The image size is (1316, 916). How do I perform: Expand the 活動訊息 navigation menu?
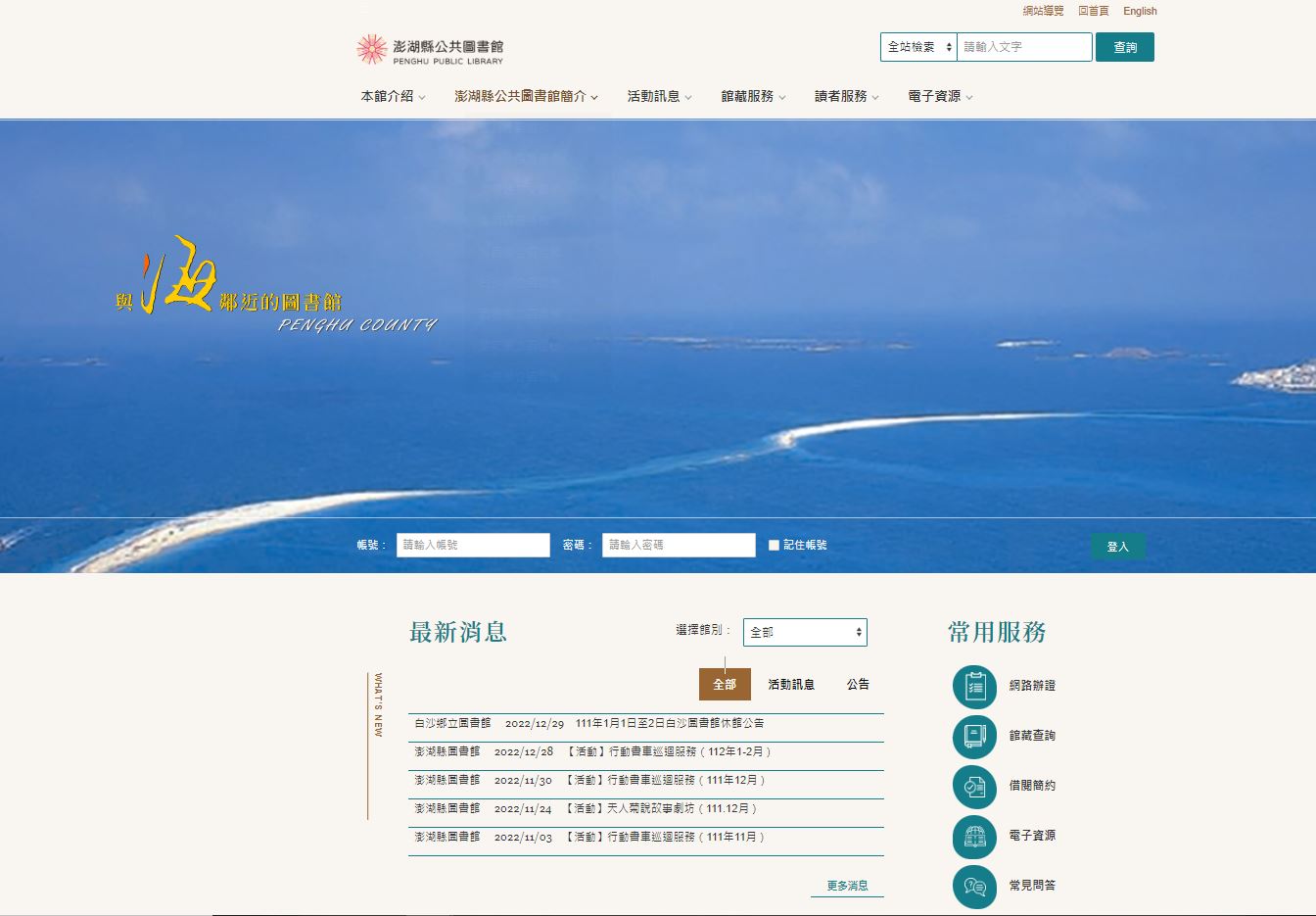pyautogui.click(x=659, y=96)
